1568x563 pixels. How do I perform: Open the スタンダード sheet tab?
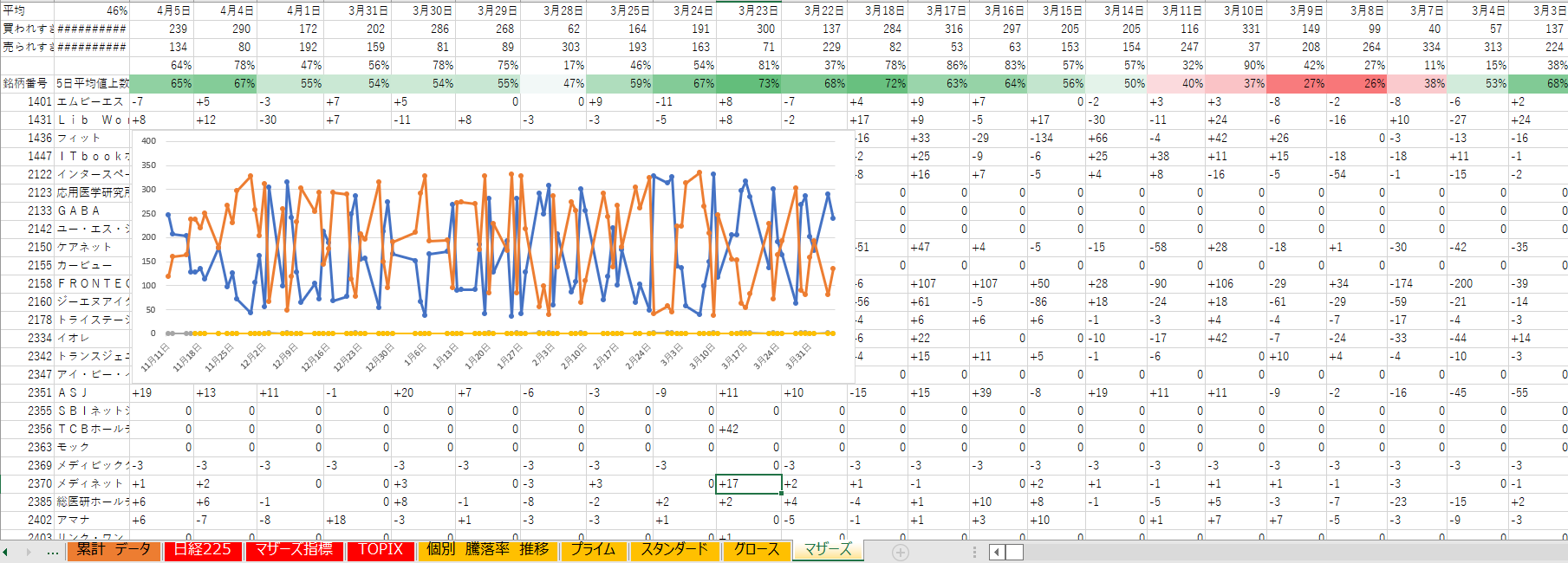tap(674, 550)
